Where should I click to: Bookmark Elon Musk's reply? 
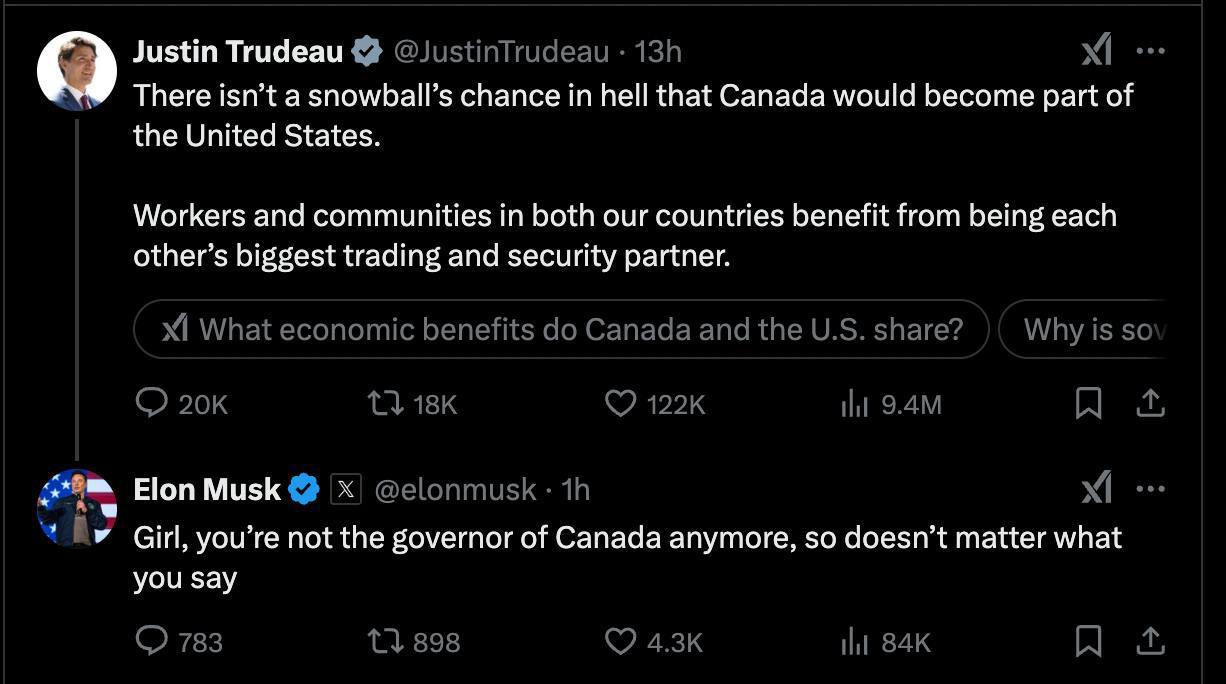pyautogui.click(x=1088, y=641)
